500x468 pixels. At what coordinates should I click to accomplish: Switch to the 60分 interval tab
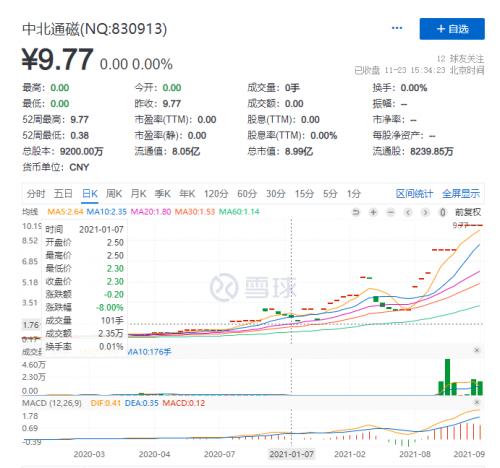click(x=247, y=194)
